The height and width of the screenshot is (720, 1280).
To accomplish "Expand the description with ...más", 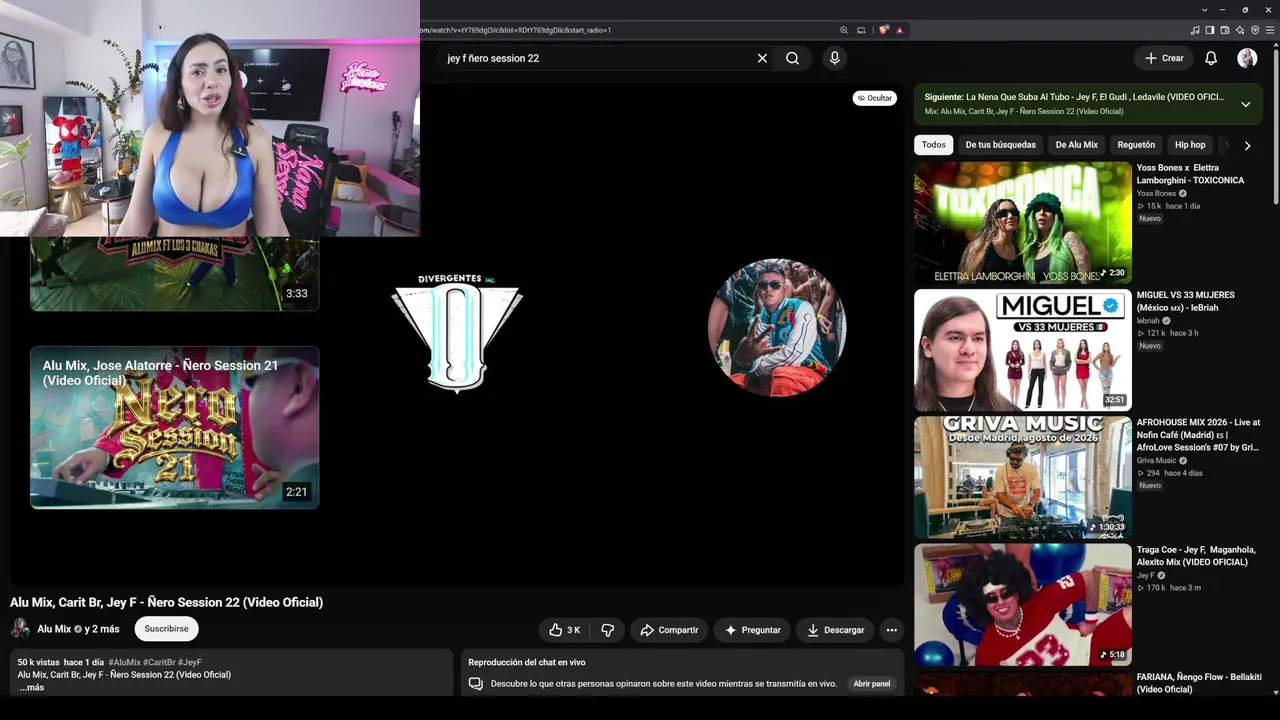I will click(x=32, y=688).
